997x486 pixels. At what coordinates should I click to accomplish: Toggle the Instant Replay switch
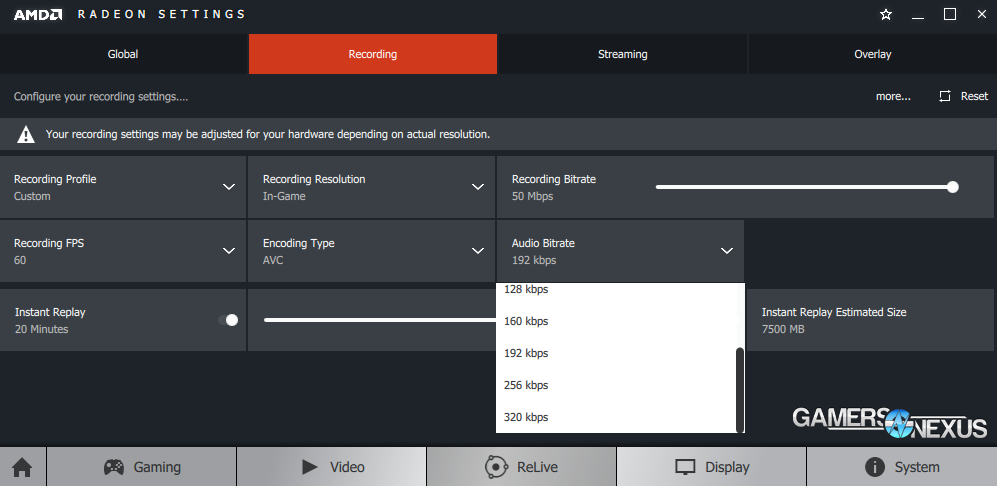click(228, 320)
